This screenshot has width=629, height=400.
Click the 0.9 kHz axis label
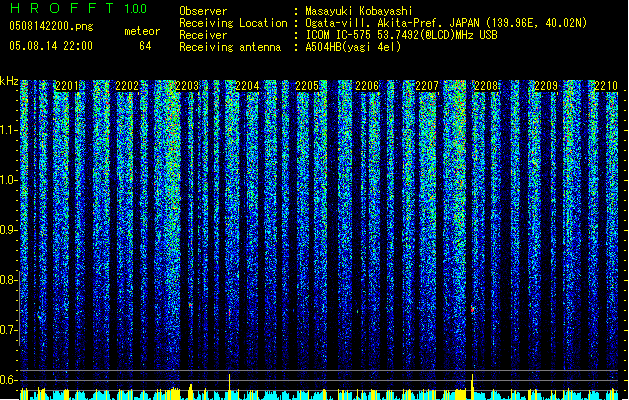pyautogui.click(x=8, y=230)
